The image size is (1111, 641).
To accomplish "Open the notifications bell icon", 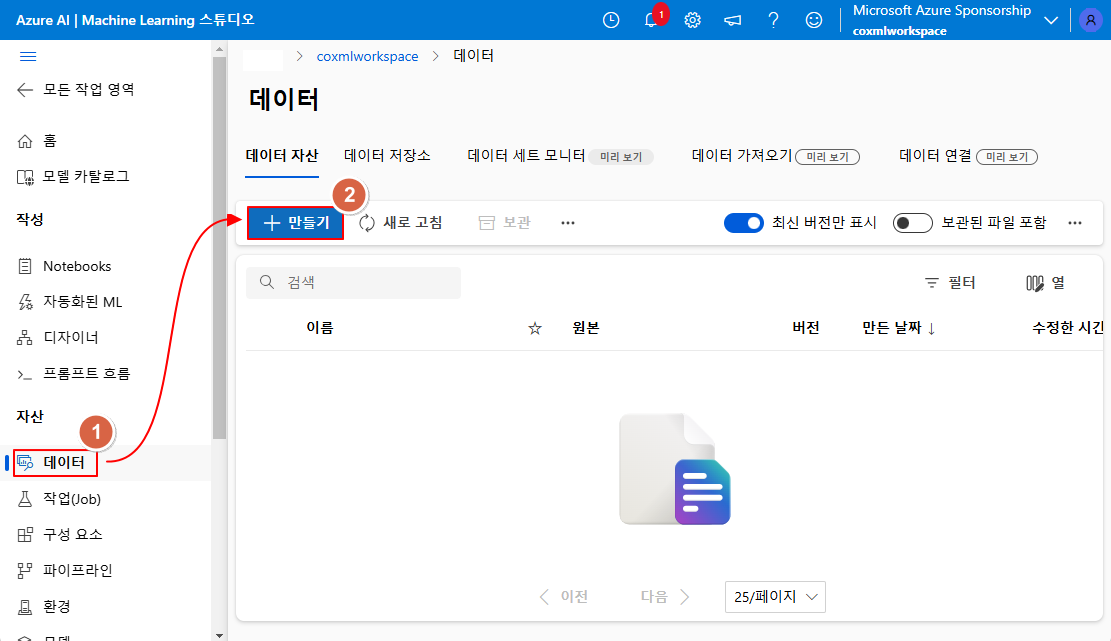I will pos(651,21).
